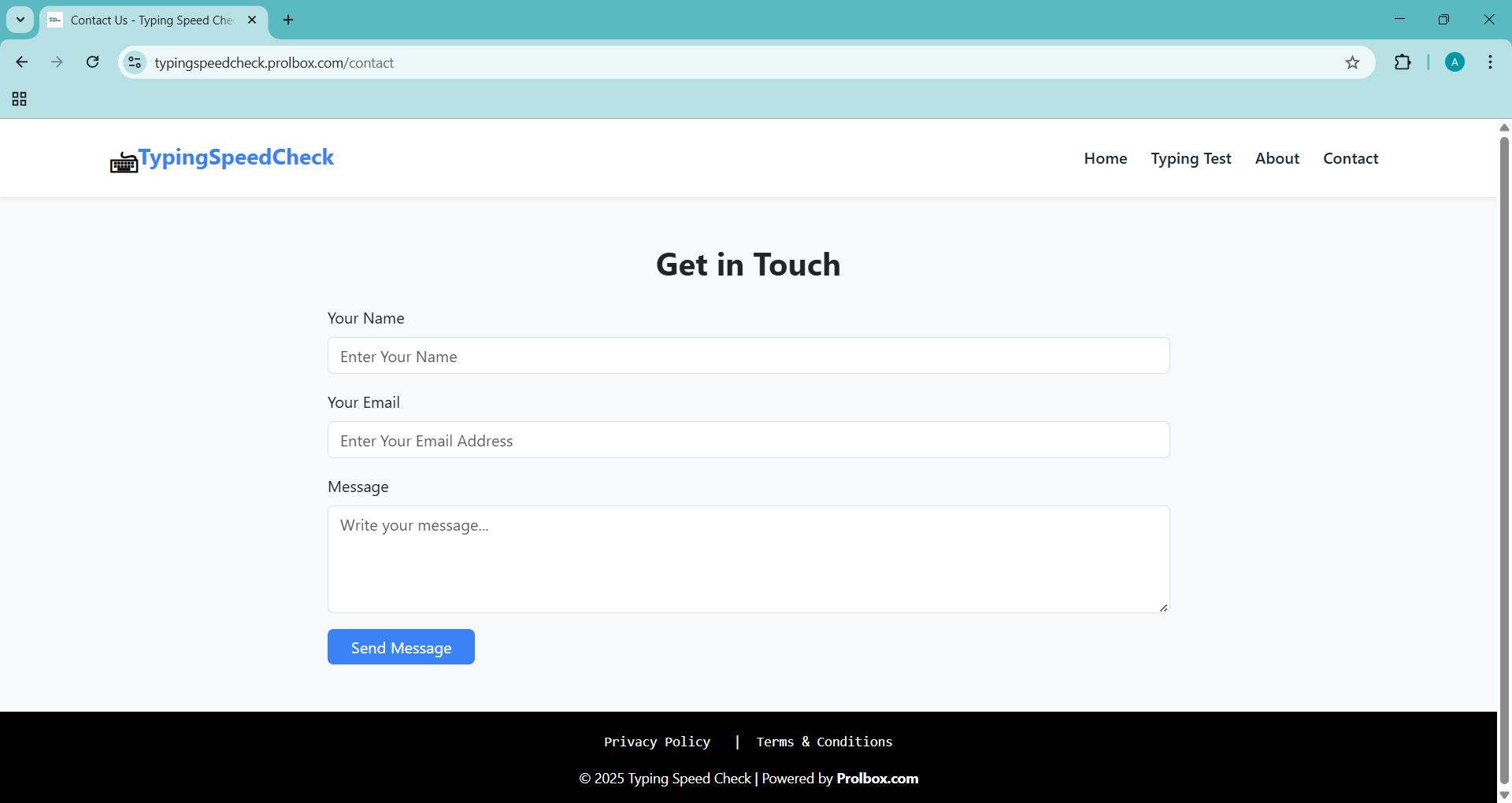Viewport: 1512px width, 803px height.
Task: Click the browser back arrow
Action: click(x=22, y=62)
